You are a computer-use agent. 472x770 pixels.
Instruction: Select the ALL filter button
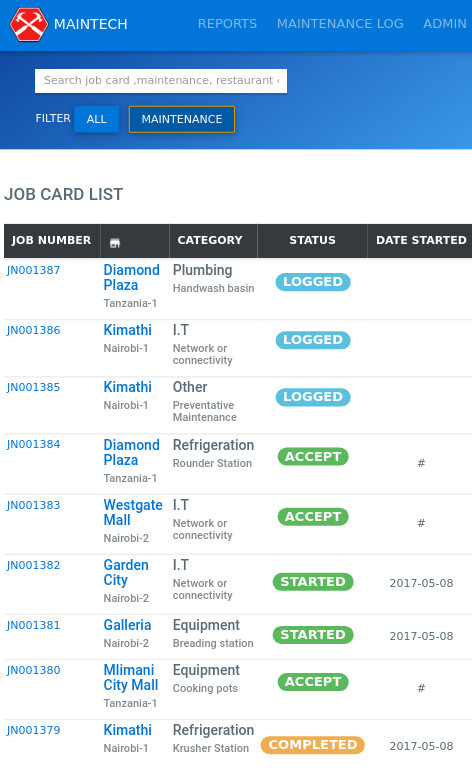(97, 119)
